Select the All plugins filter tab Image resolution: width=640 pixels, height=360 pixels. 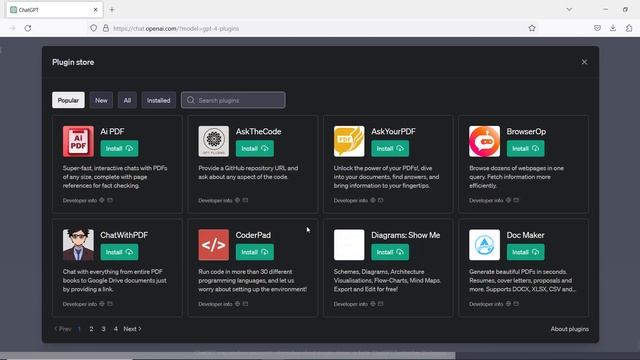pyautogui.click(x=127, y=100)
